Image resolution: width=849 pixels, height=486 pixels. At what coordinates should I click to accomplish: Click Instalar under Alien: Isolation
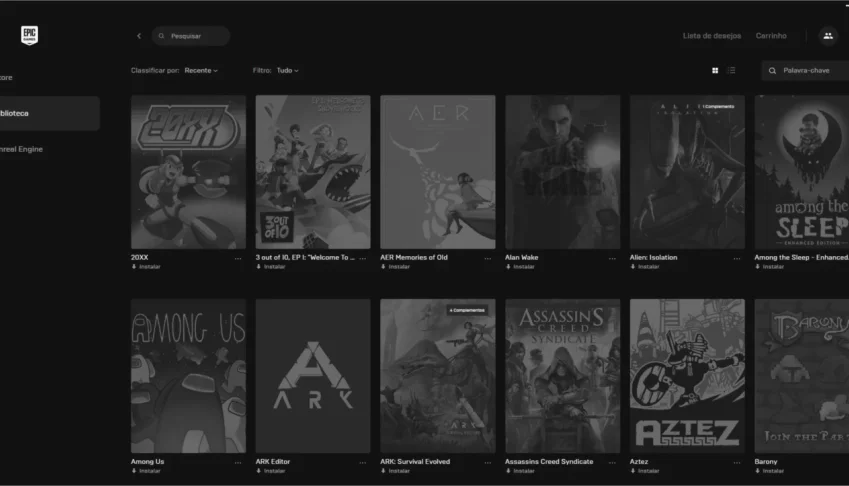click(x=645, y=267)
